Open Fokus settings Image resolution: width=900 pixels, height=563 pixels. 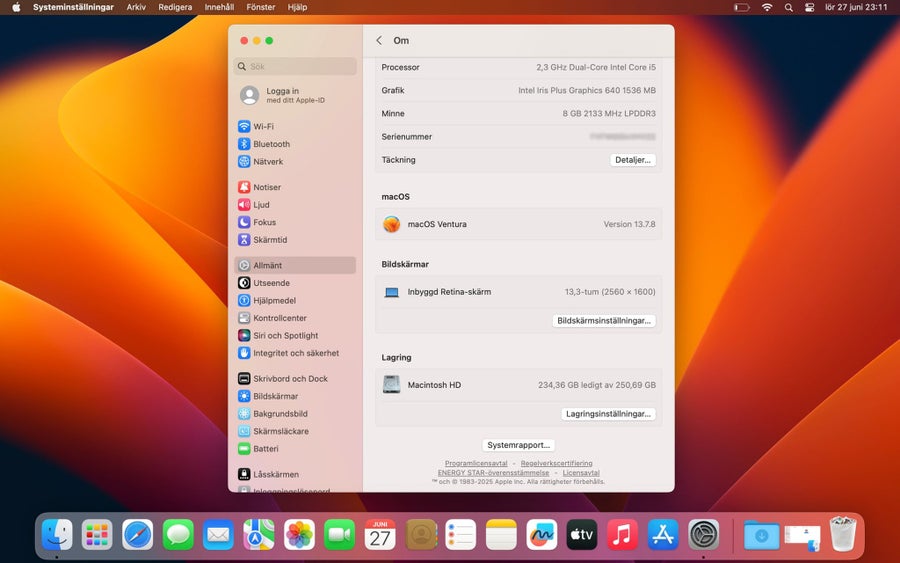[295, 222]
